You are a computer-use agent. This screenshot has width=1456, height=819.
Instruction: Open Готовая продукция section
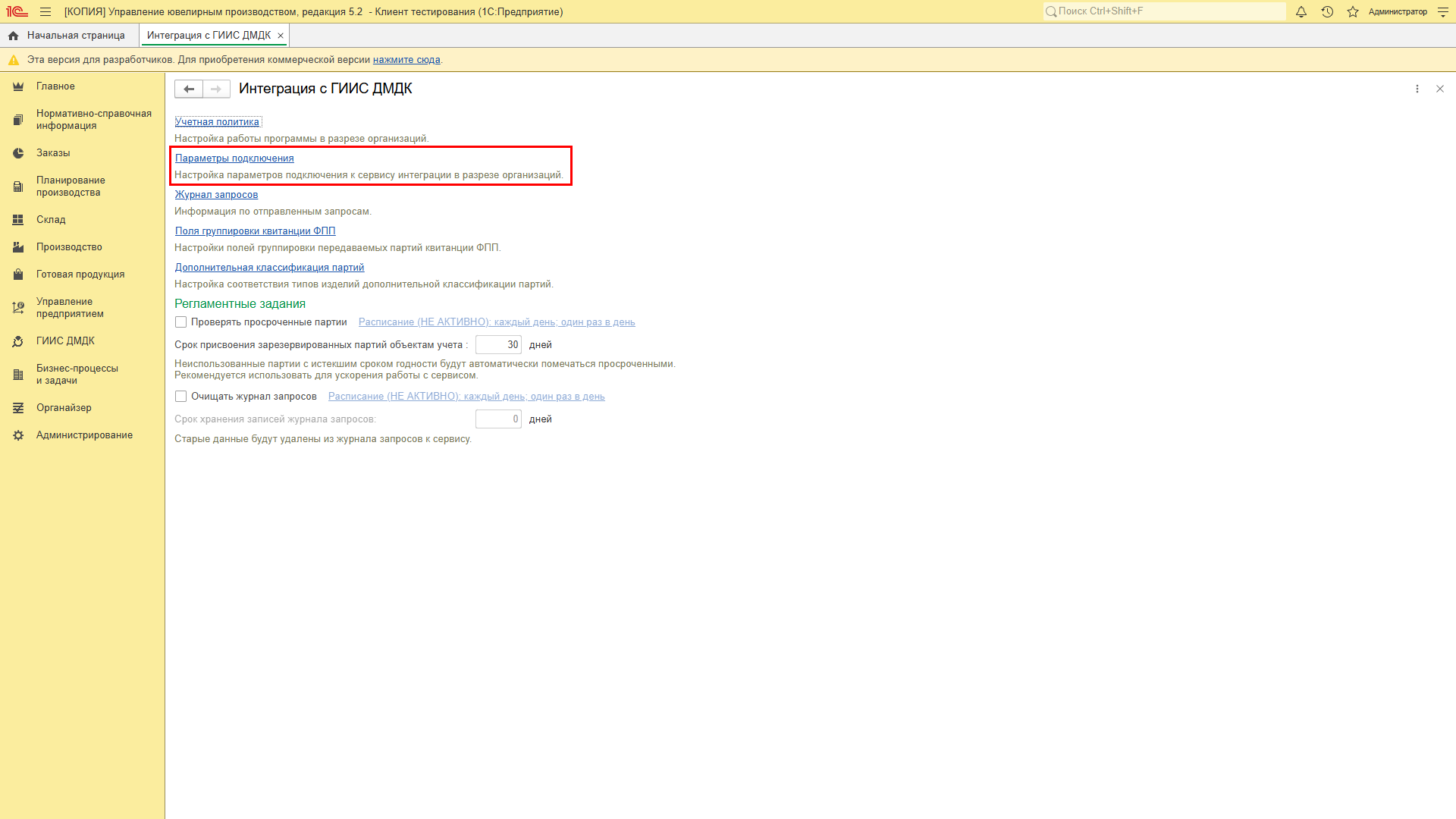click(x=80, y=275)
